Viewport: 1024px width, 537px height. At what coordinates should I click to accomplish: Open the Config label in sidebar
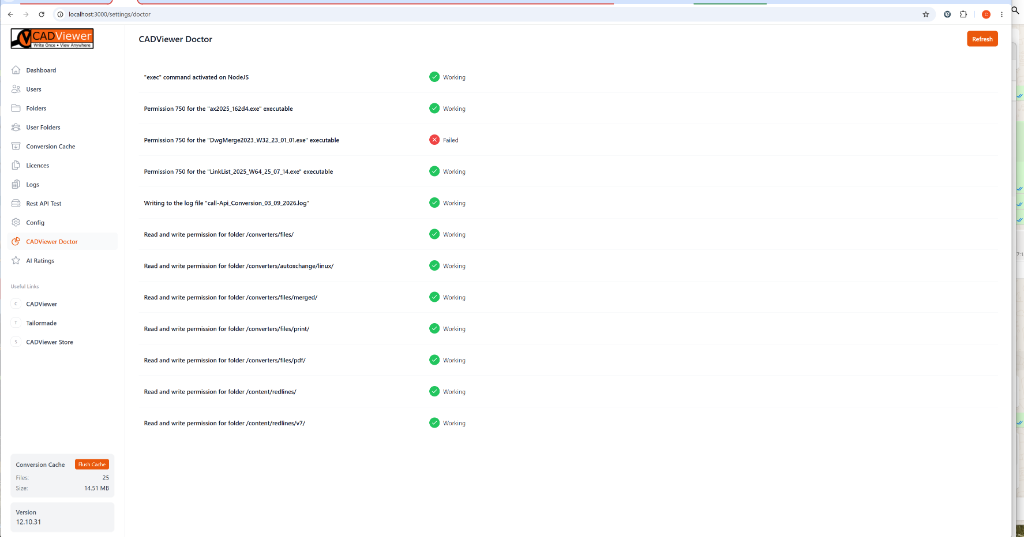pyautogui.click(x=35, y=223)
